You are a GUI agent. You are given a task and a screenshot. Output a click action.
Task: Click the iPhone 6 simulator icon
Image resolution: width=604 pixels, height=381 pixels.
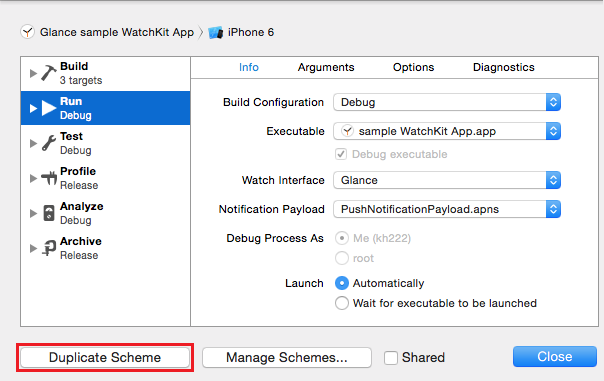pos(216,32)
